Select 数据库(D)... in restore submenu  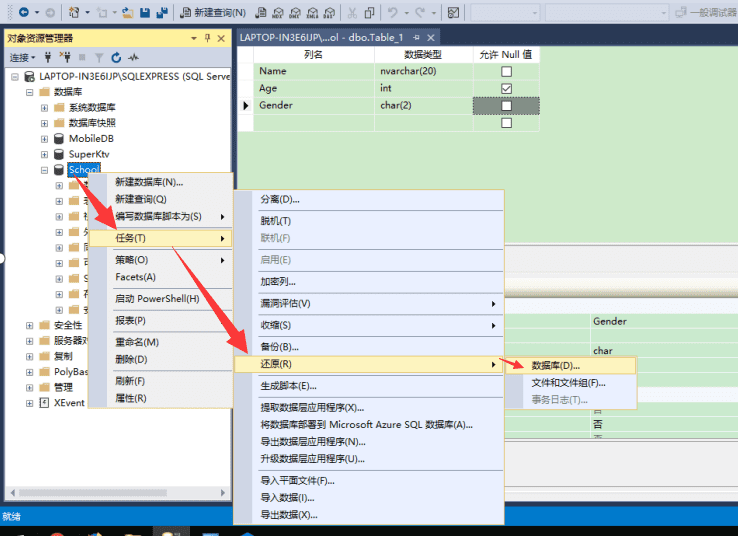(x=570, y=366)
